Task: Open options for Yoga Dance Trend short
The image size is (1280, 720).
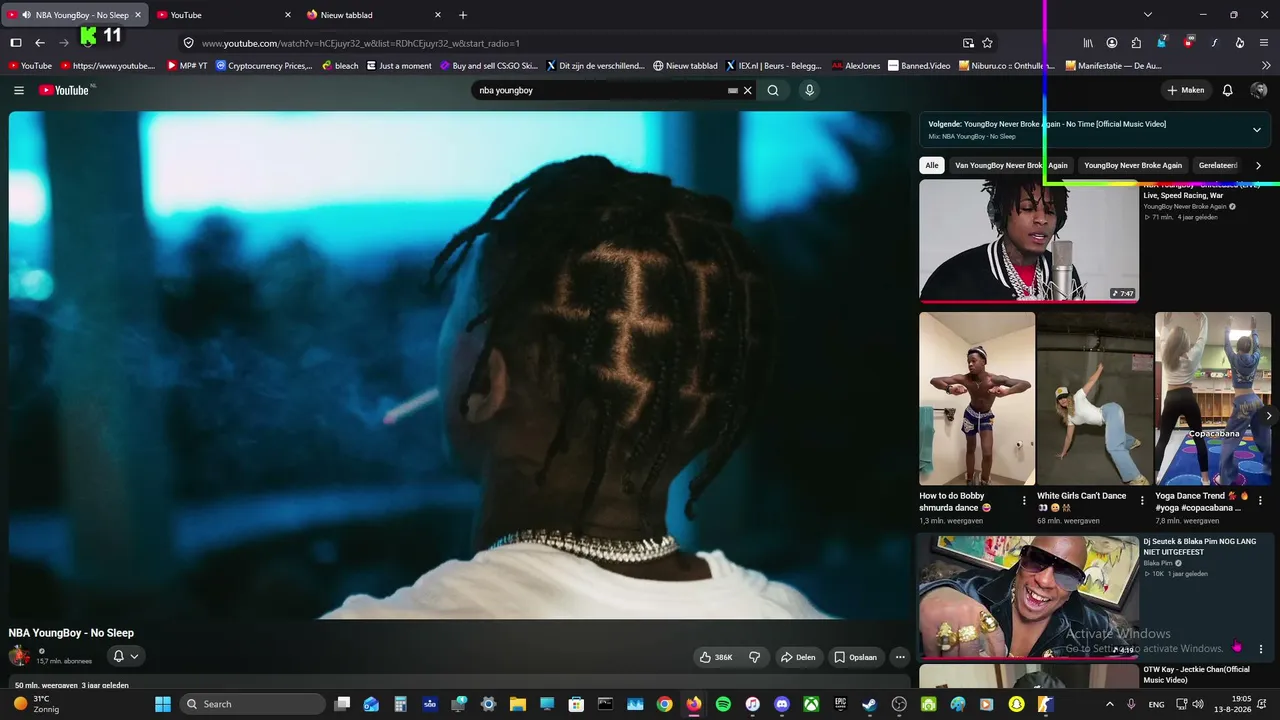Action: pyautogui.click(x=1260, y=500)
